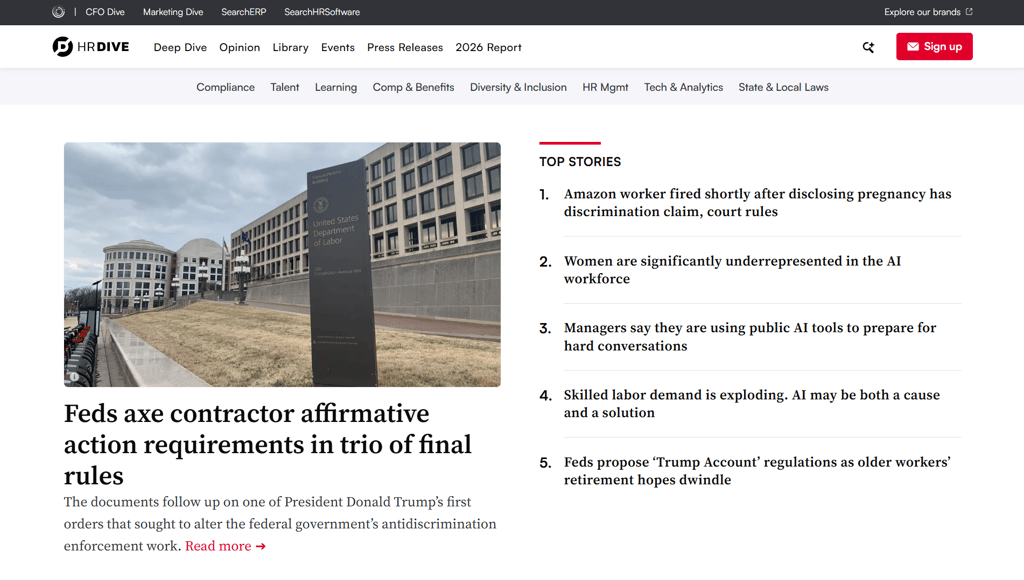The image size is (1024, 580).
Task: Open SearchERP link in top bar
Action: 244,12
